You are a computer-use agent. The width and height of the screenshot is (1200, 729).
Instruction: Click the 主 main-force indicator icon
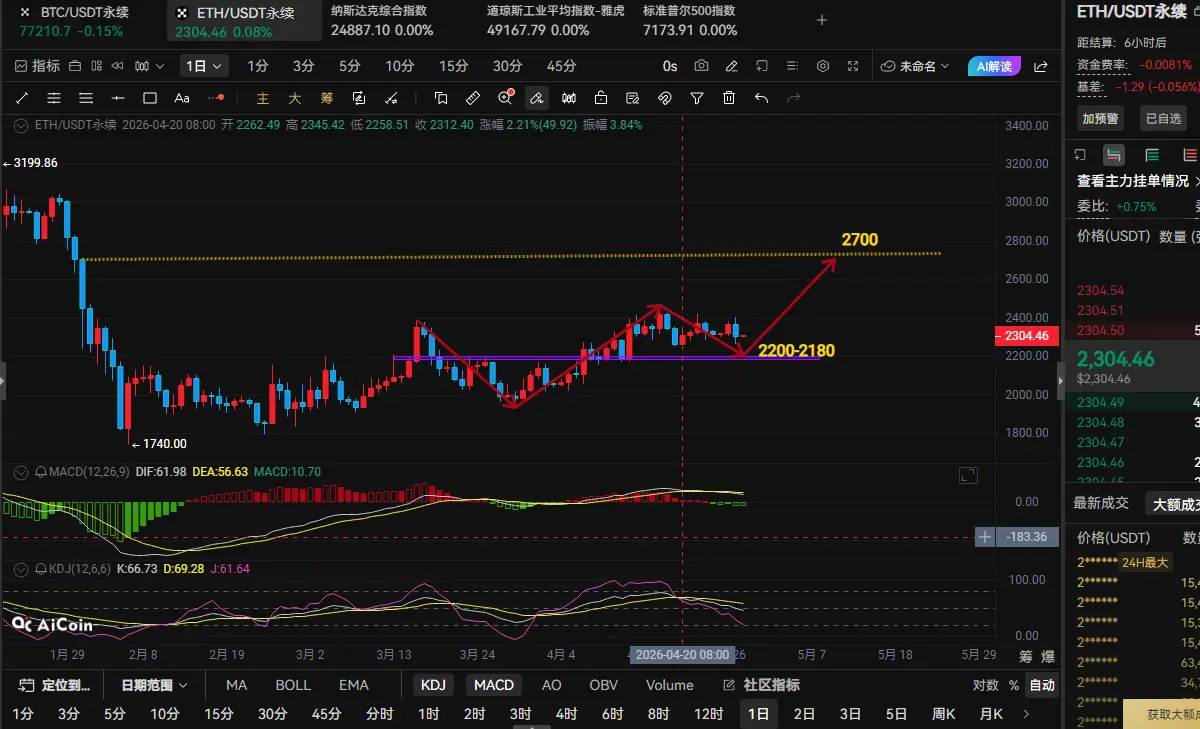pos(263,98)
